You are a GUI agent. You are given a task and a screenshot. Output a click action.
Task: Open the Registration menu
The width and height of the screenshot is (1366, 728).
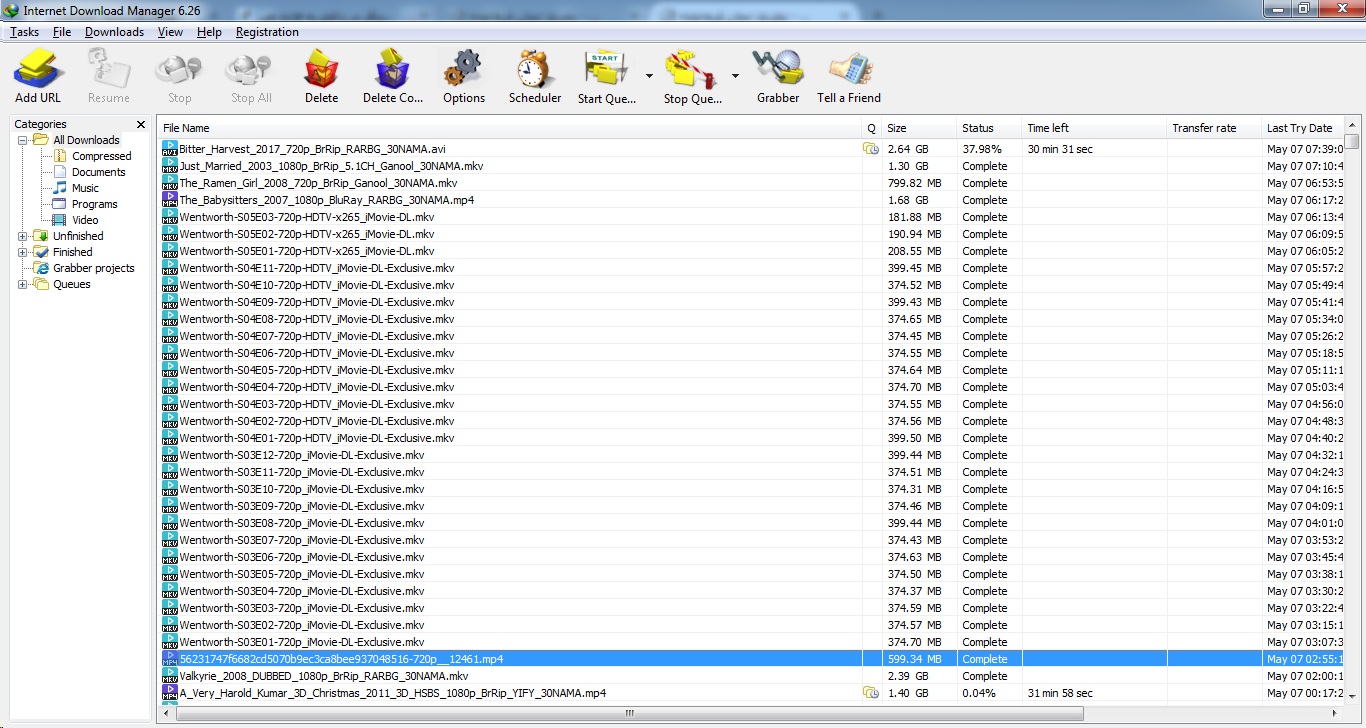[x=267, y=32]
